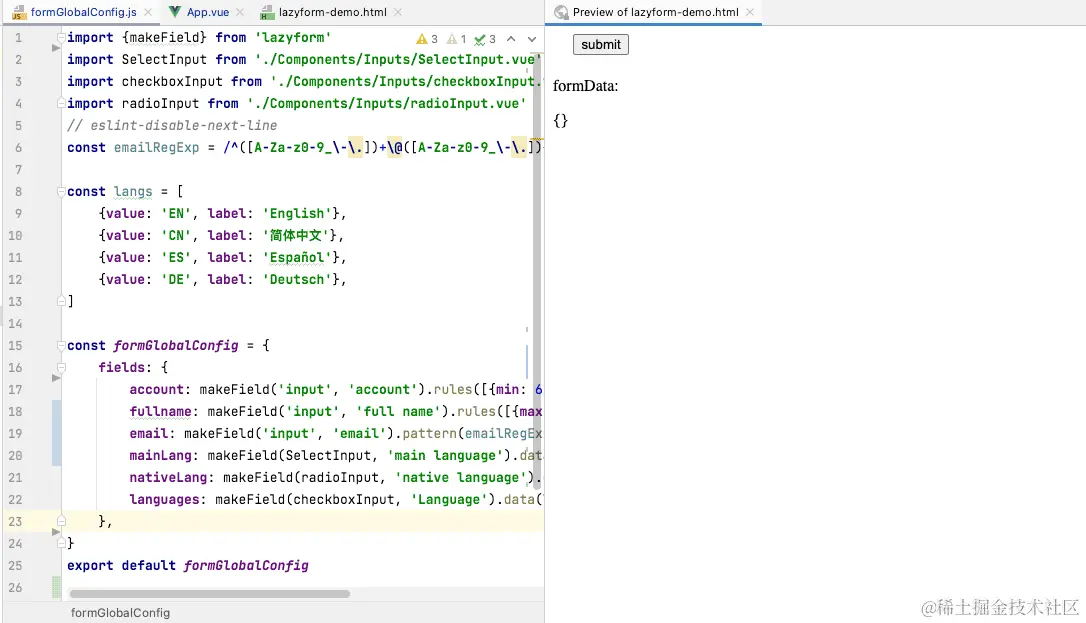Click the Vue icon on App.vue tab
This screenshot has height=623, width=1086.
175,12
